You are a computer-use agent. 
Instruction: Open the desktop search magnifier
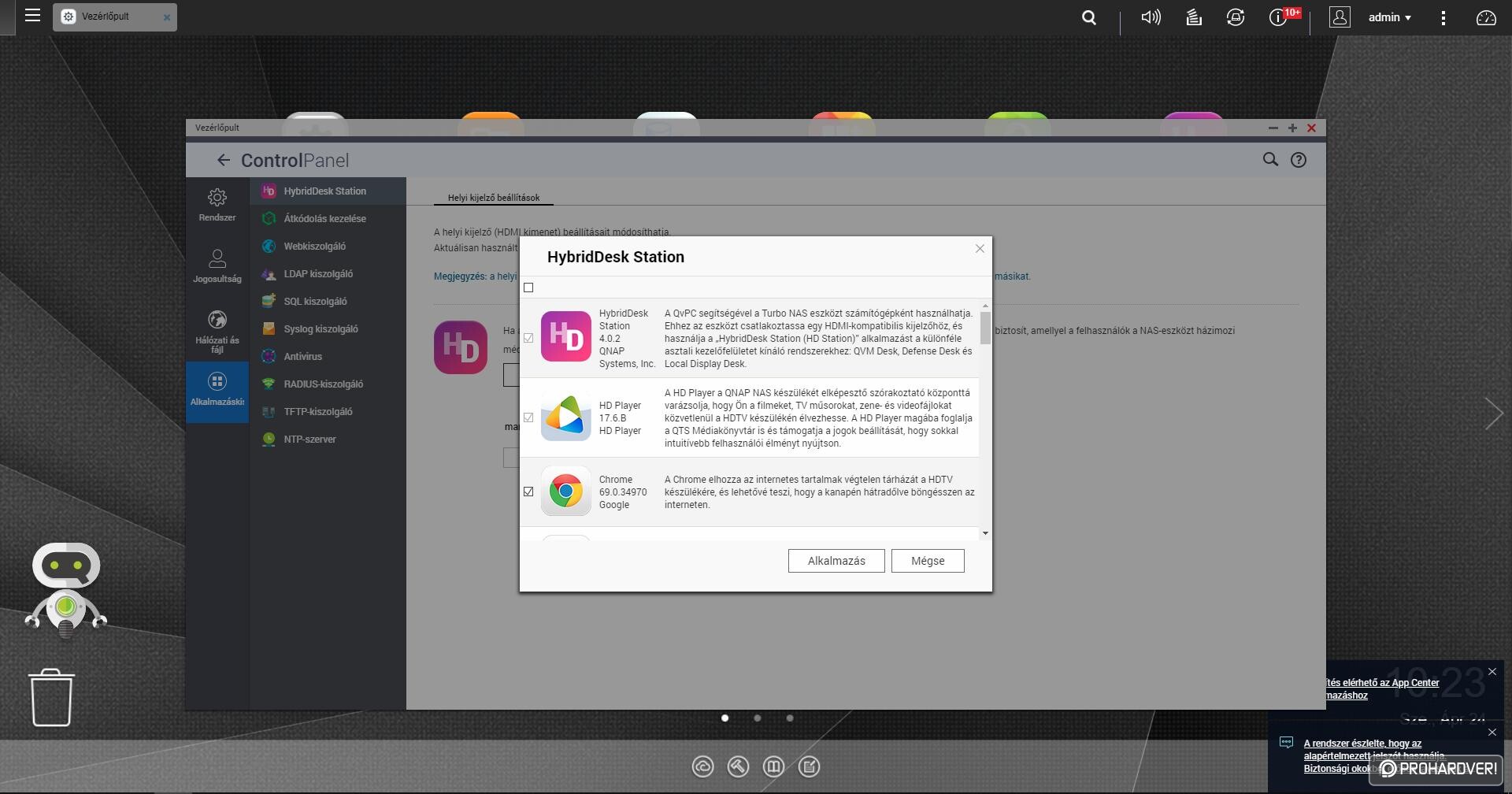pyautogui.click(x=1089, y=17)
